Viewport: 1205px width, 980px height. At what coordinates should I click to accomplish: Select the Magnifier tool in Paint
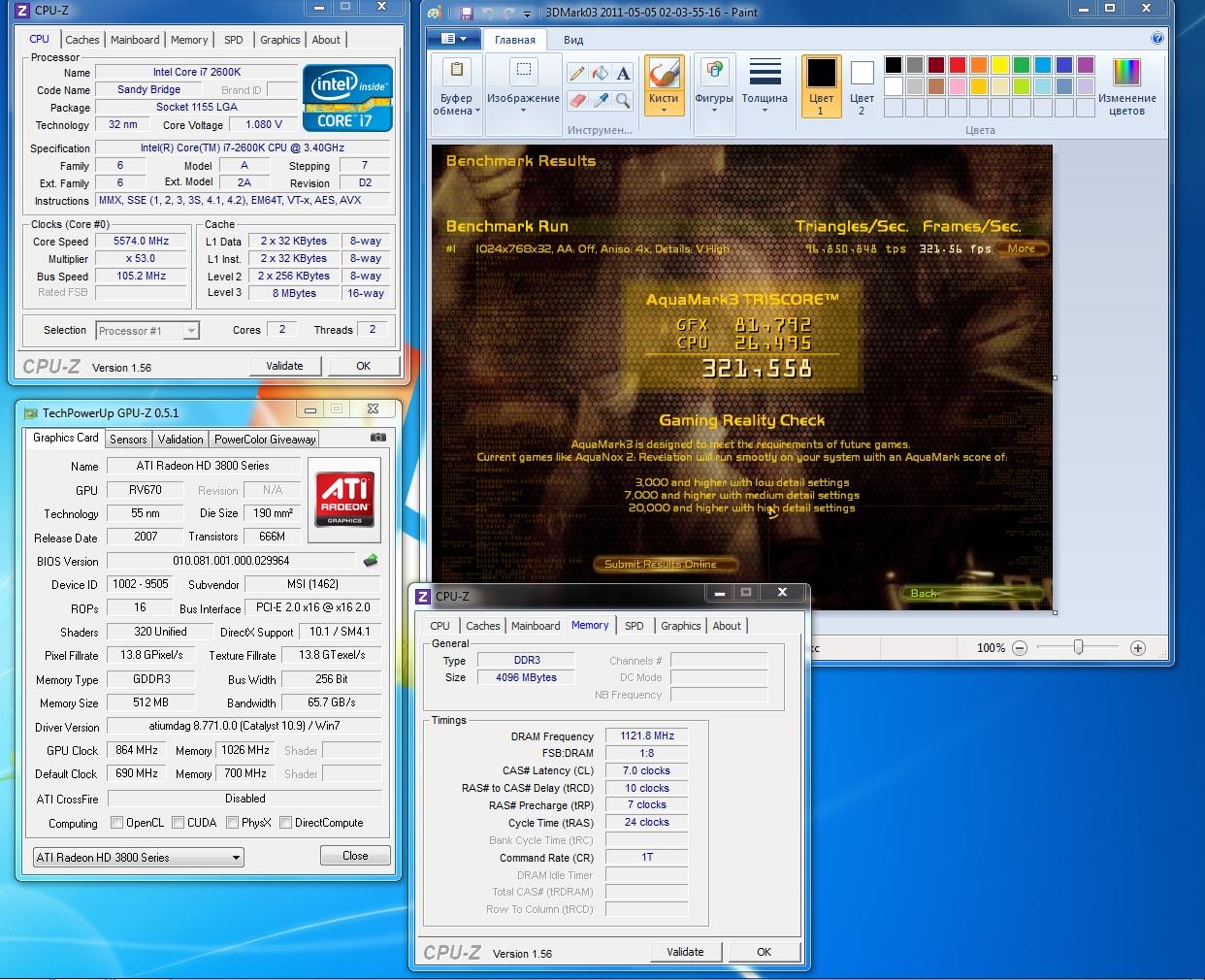pyautogui.click(x=623, y=100)
